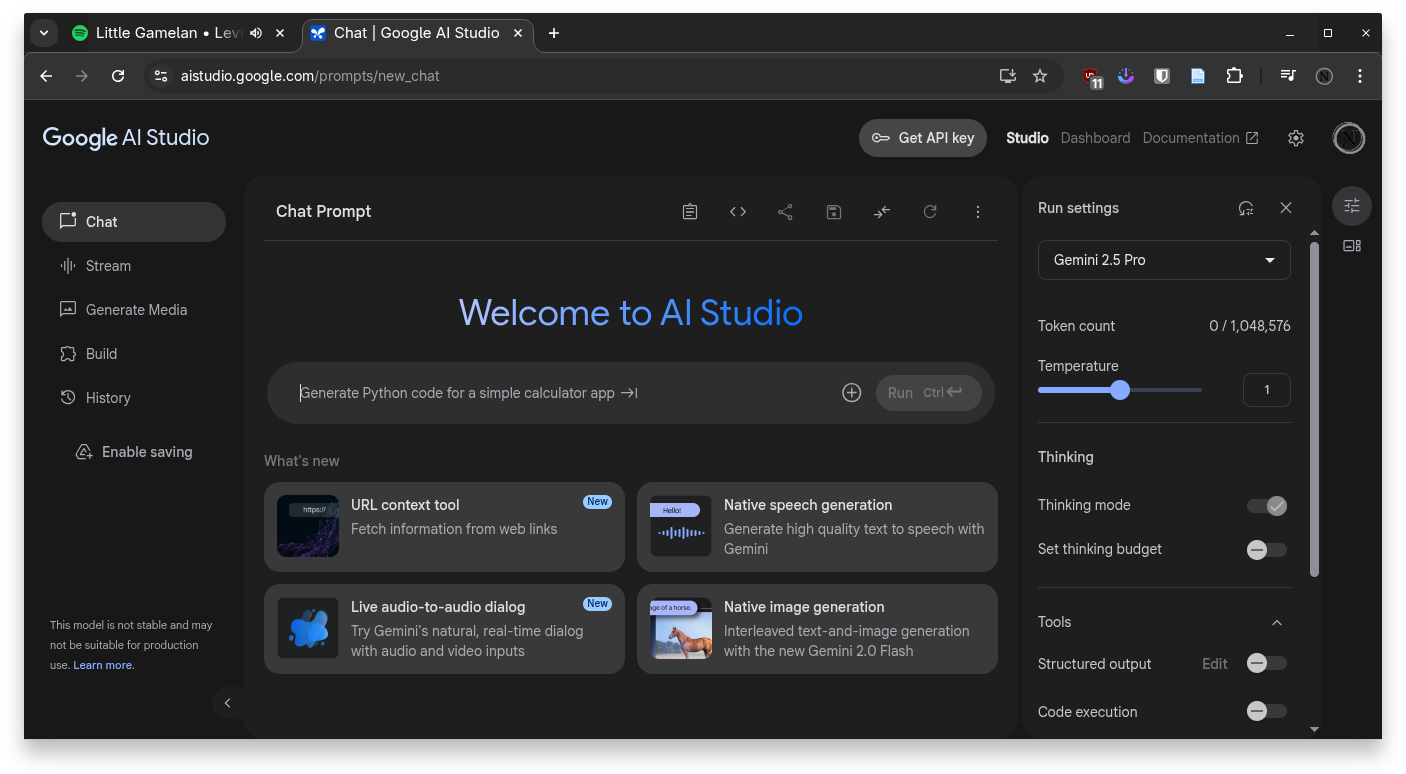Image resolution: width=1406 pixels, height=774 pixels.
Task: Click the Temperature value input box
Action: (x=1267, y=390)
